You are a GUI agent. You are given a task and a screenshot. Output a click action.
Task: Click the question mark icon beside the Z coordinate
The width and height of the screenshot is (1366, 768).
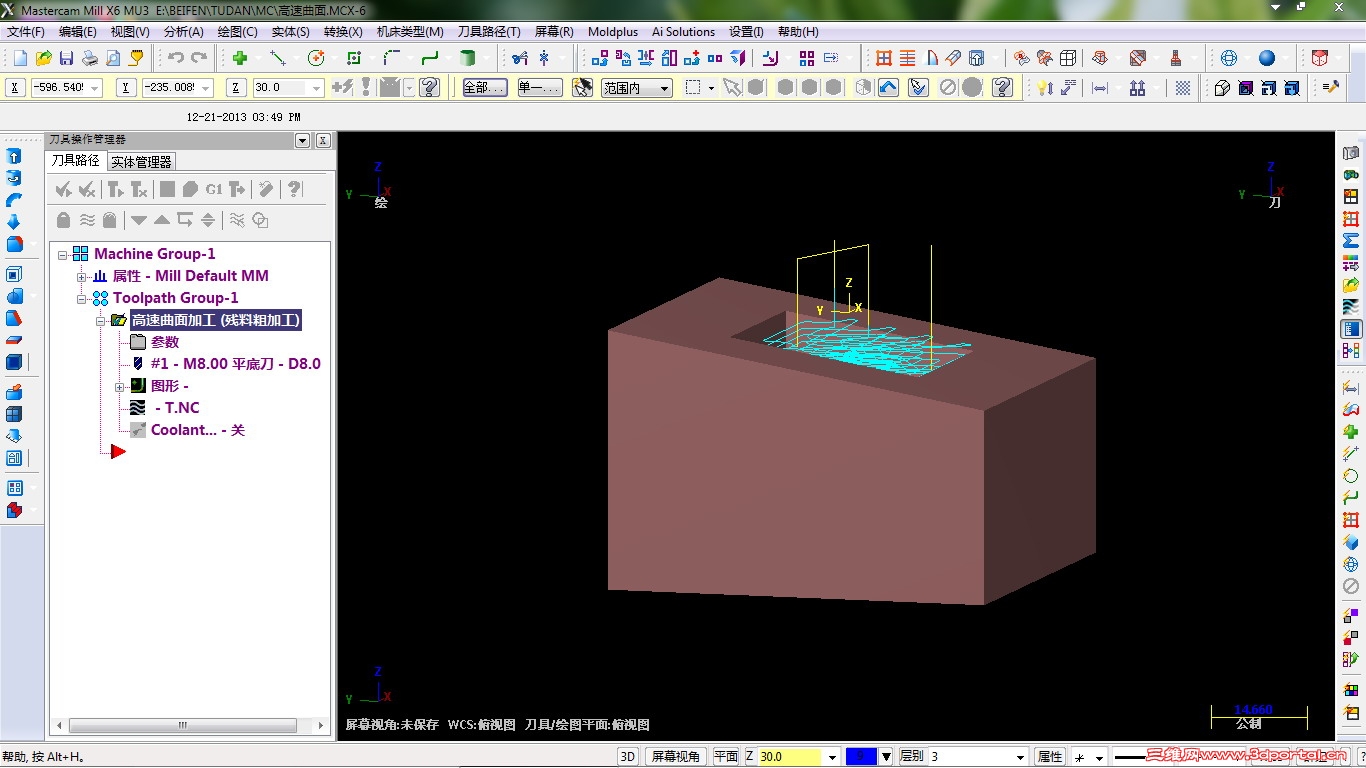click(x=430, y=88)
